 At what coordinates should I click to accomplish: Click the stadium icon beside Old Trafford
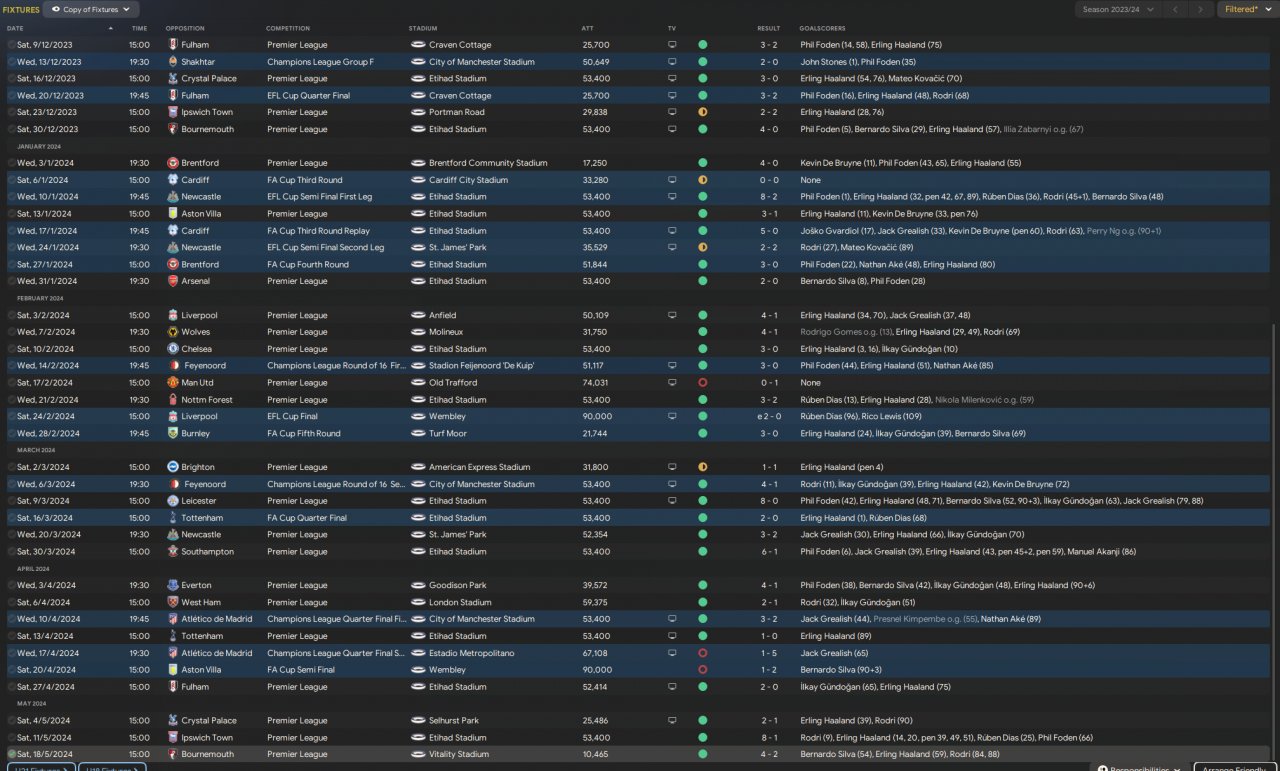point(418,383)
